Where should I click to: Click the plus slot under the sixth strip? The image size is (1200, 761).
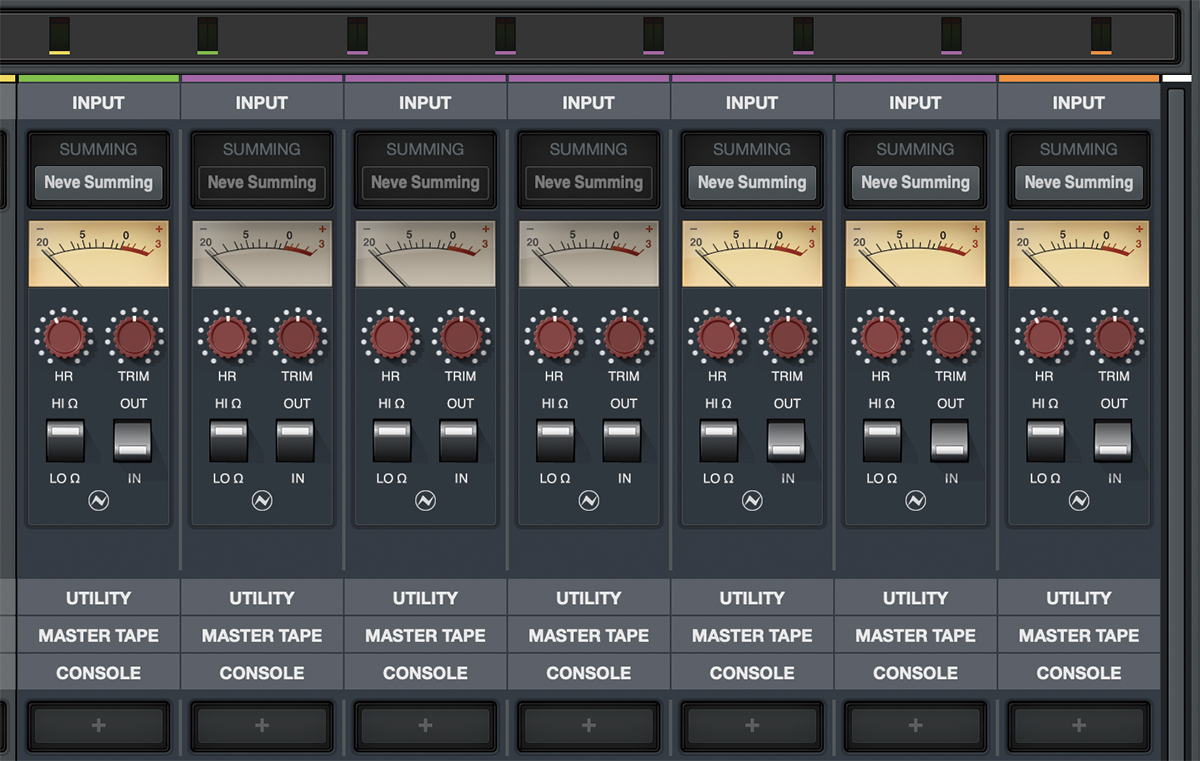(x=915, y=726)
